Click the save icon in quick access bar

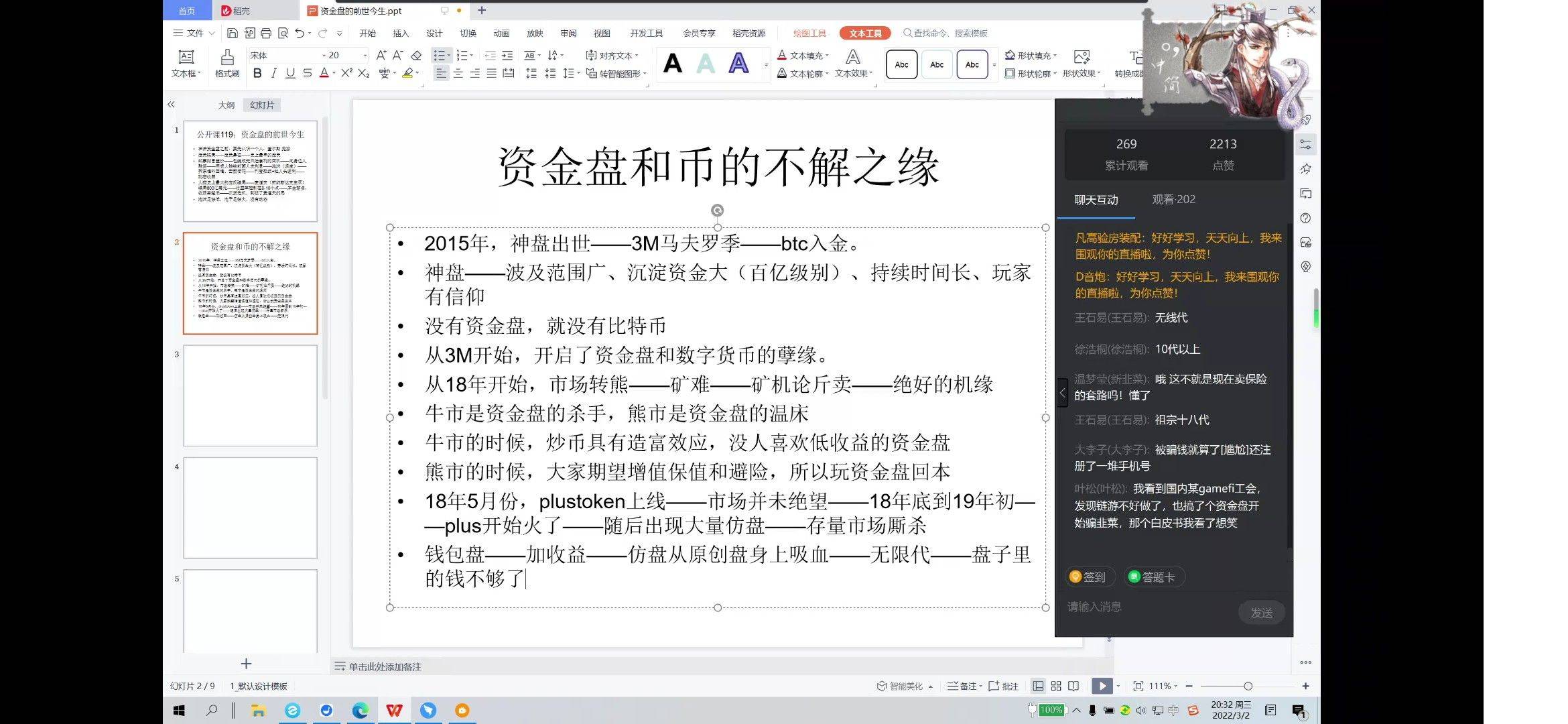click(x=232, y=33)
